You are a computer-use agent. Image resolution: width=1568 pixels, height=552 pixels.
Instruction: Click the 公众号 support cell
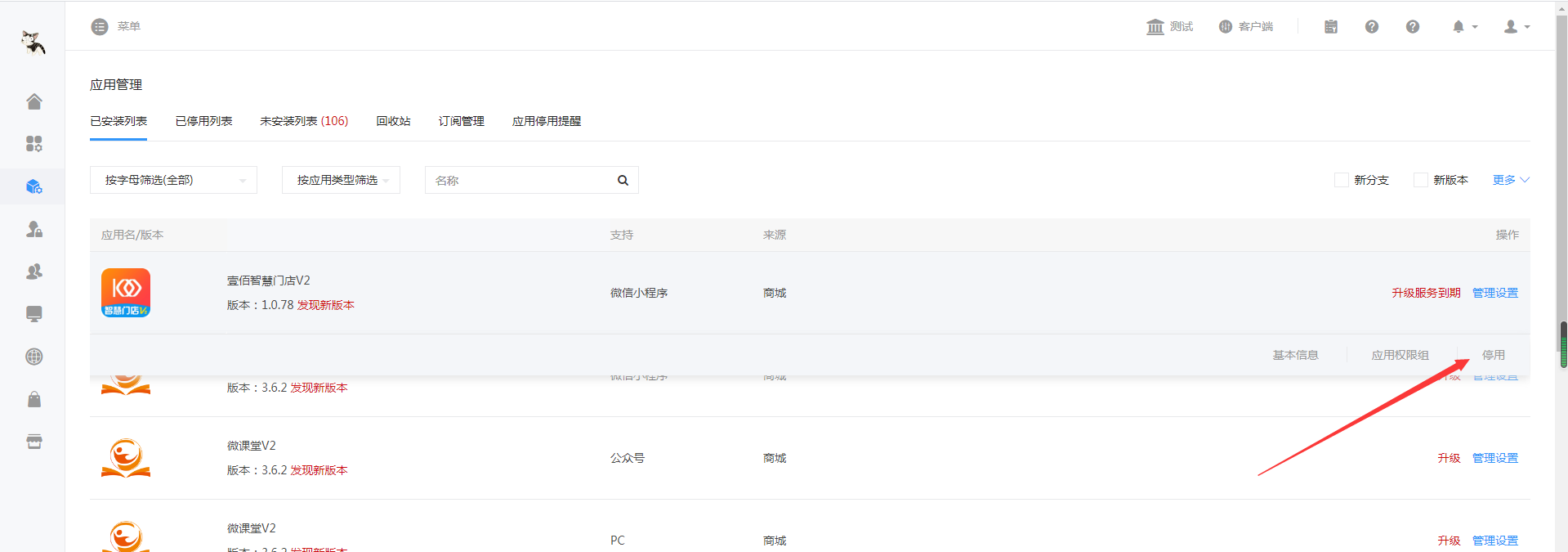[627, 458]
